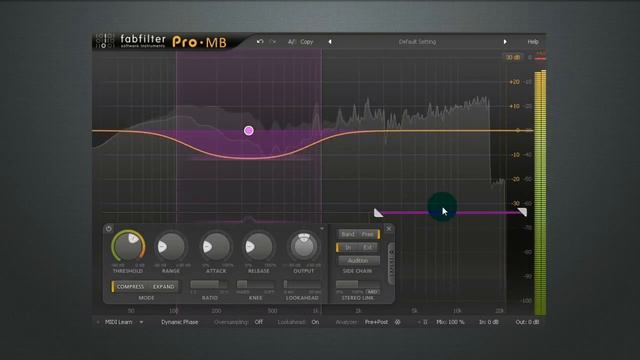The image size is (640, 360).
Task: Click the Audition side chain button
Action: pyautogui.click(x=358, y=260)
